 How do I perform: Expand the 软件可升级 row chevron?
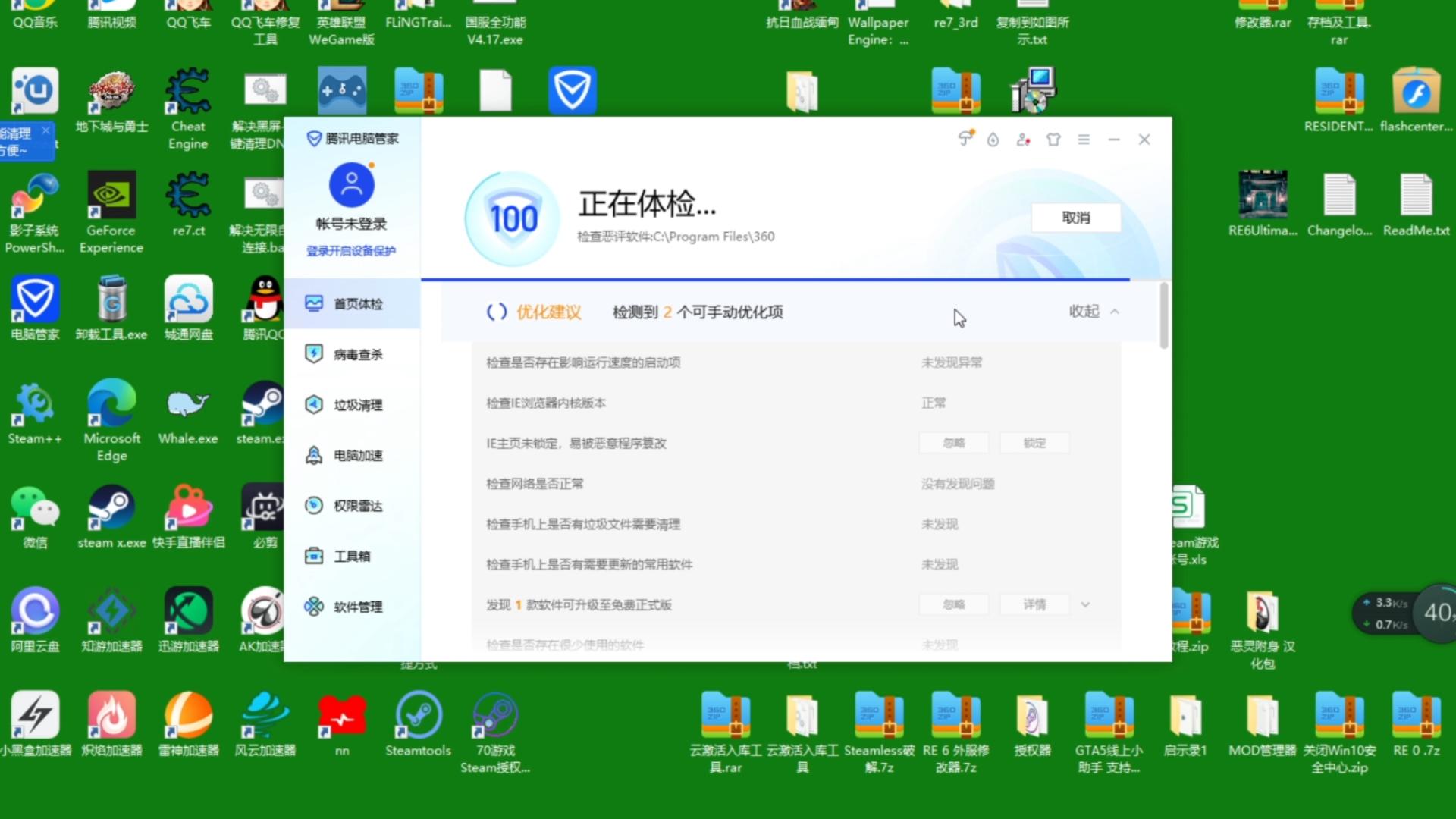pyautogui.click(x=1085, y=604)
